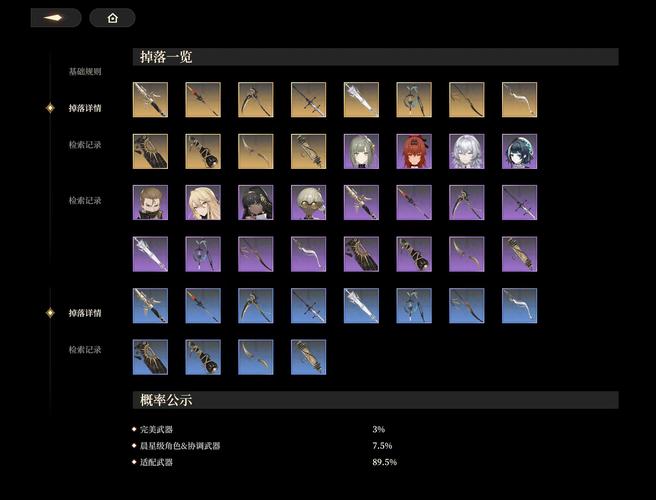Select the purple spiked gauntlet icon
This screenshot has width=656, height=500.
pyautogui.click(x=361, y=254)
